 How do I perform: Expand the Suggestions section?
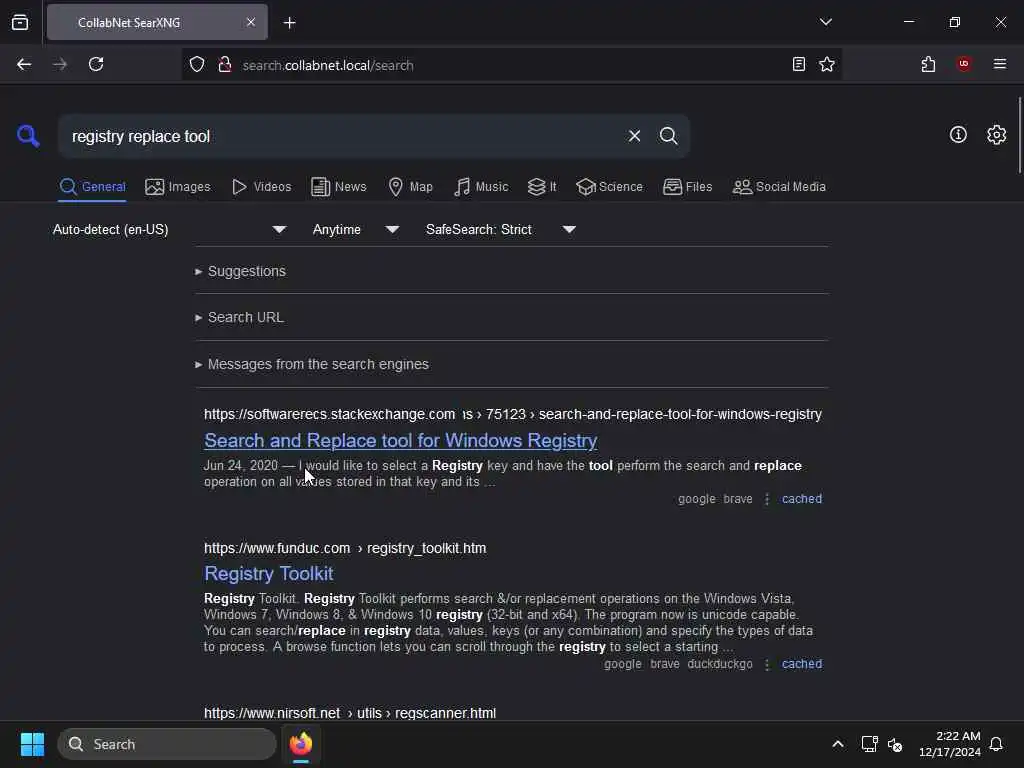pos(240,271)
